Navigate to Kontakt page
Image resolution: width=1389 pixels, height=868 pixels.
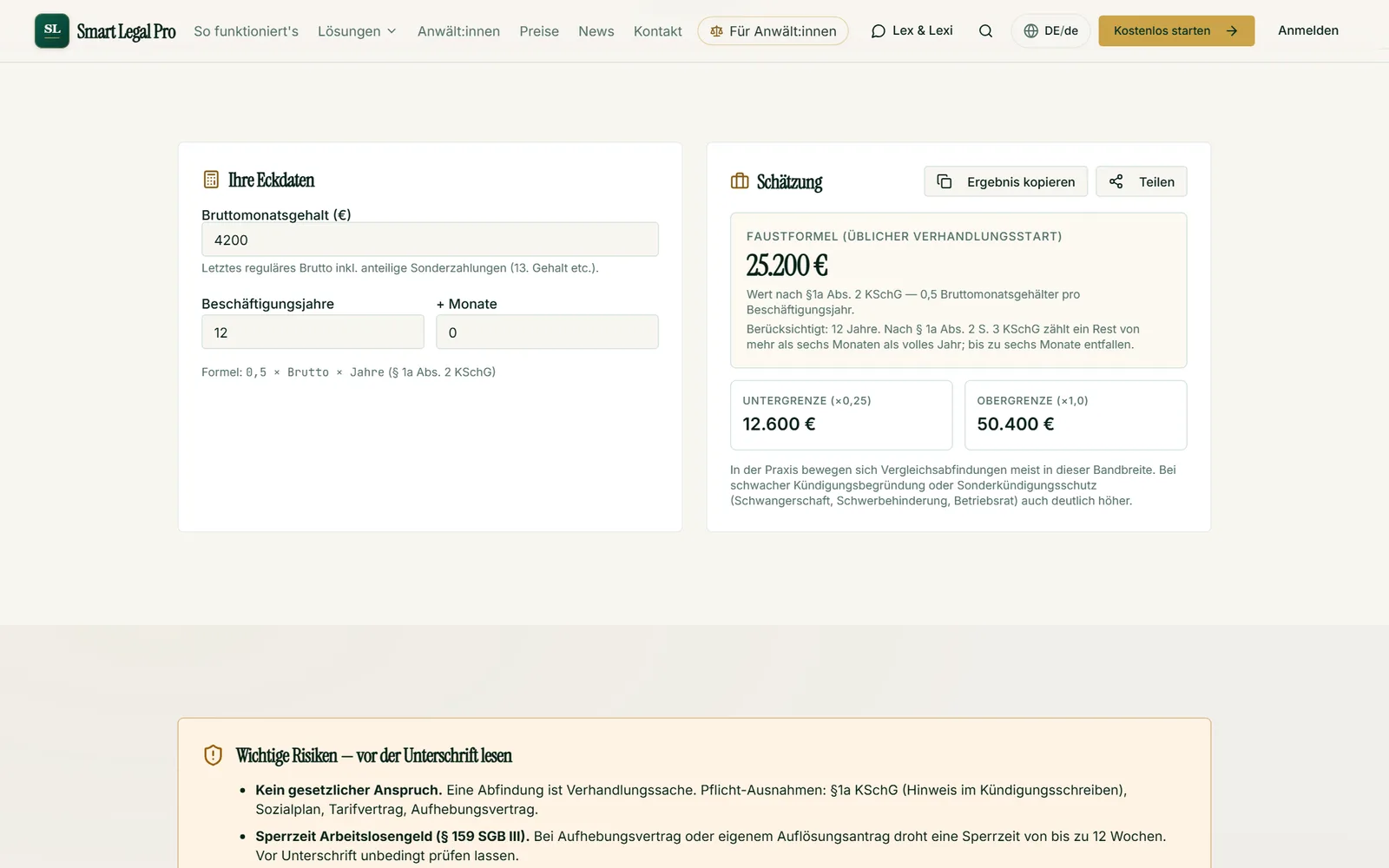658,31
